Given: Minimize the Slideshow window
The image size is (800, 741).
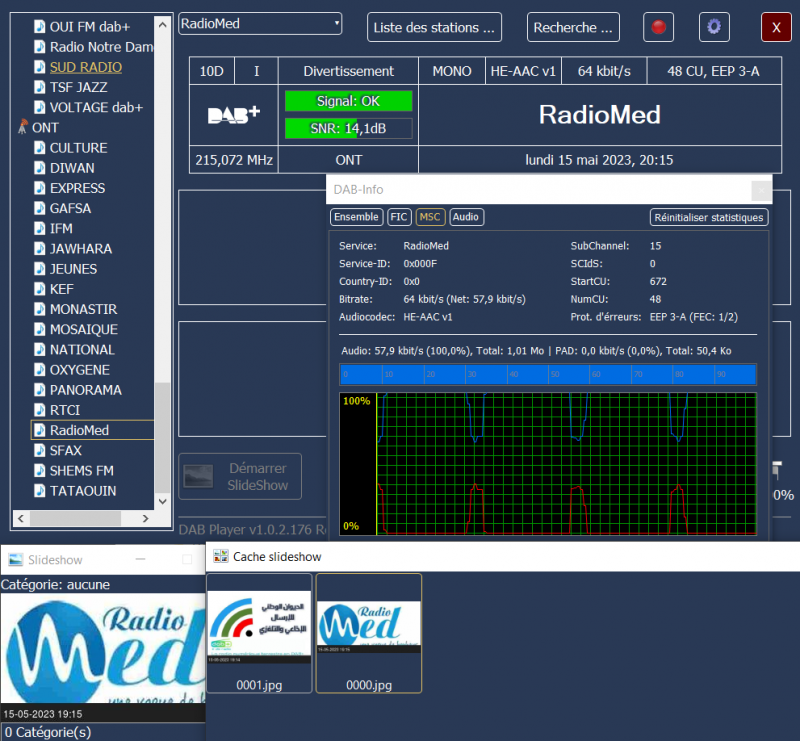Looking at the screenshot, I should click(x=140, y=559).
